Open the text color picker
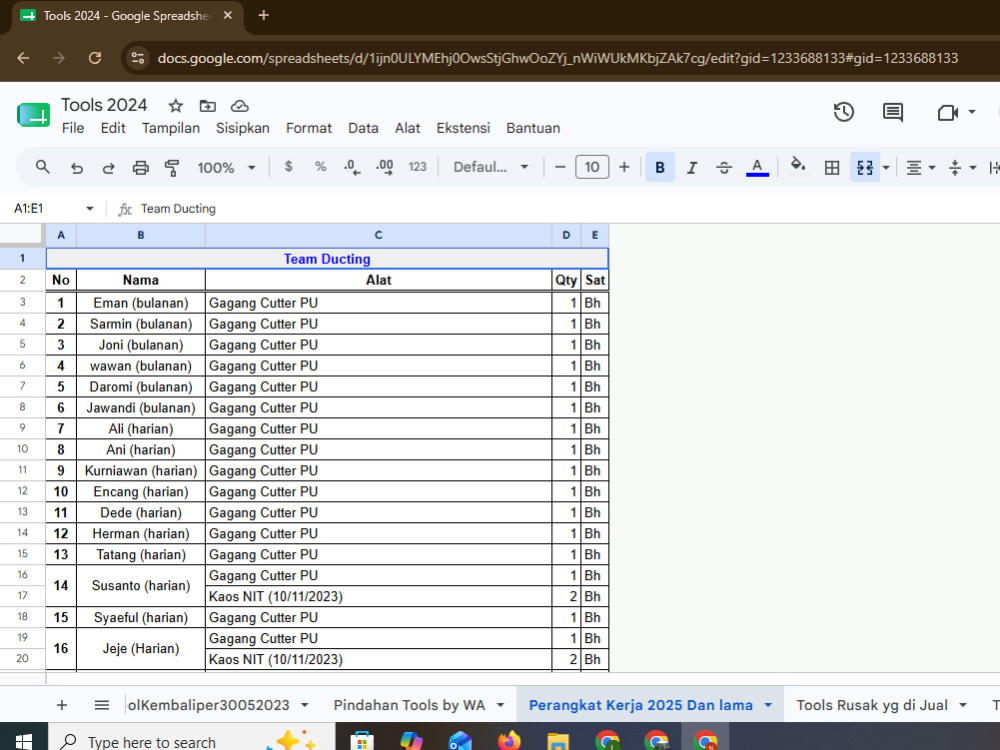 point(757,167)
